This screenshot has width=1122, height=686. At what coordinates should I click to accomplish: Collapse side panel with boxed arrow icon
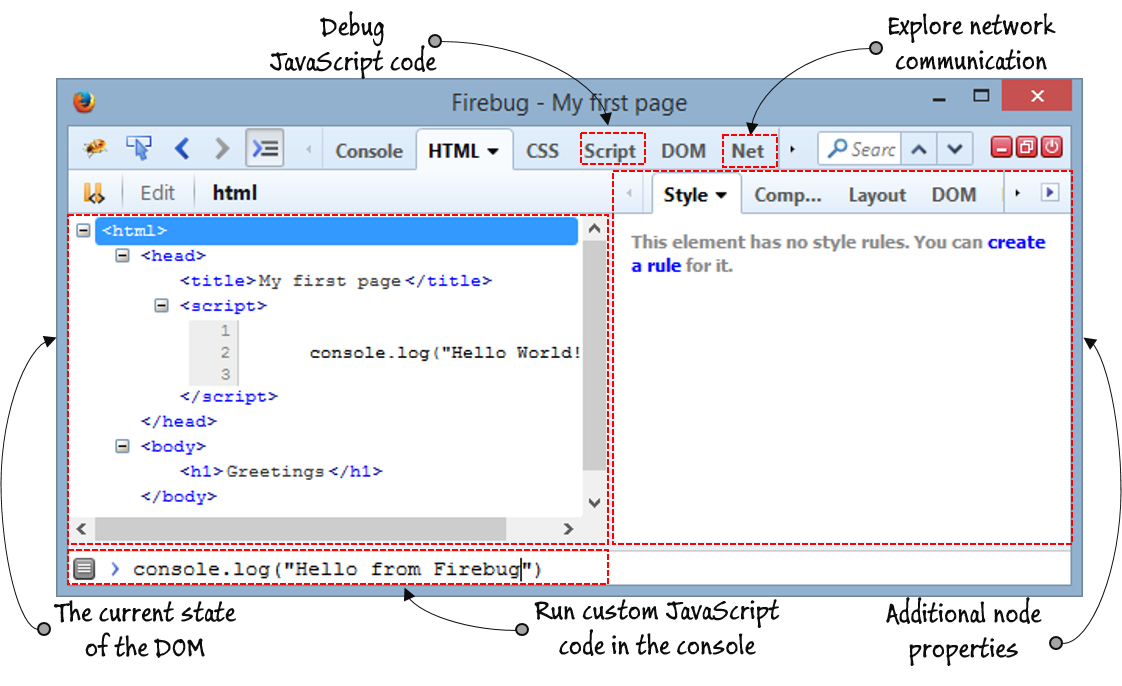[1050, 192]
